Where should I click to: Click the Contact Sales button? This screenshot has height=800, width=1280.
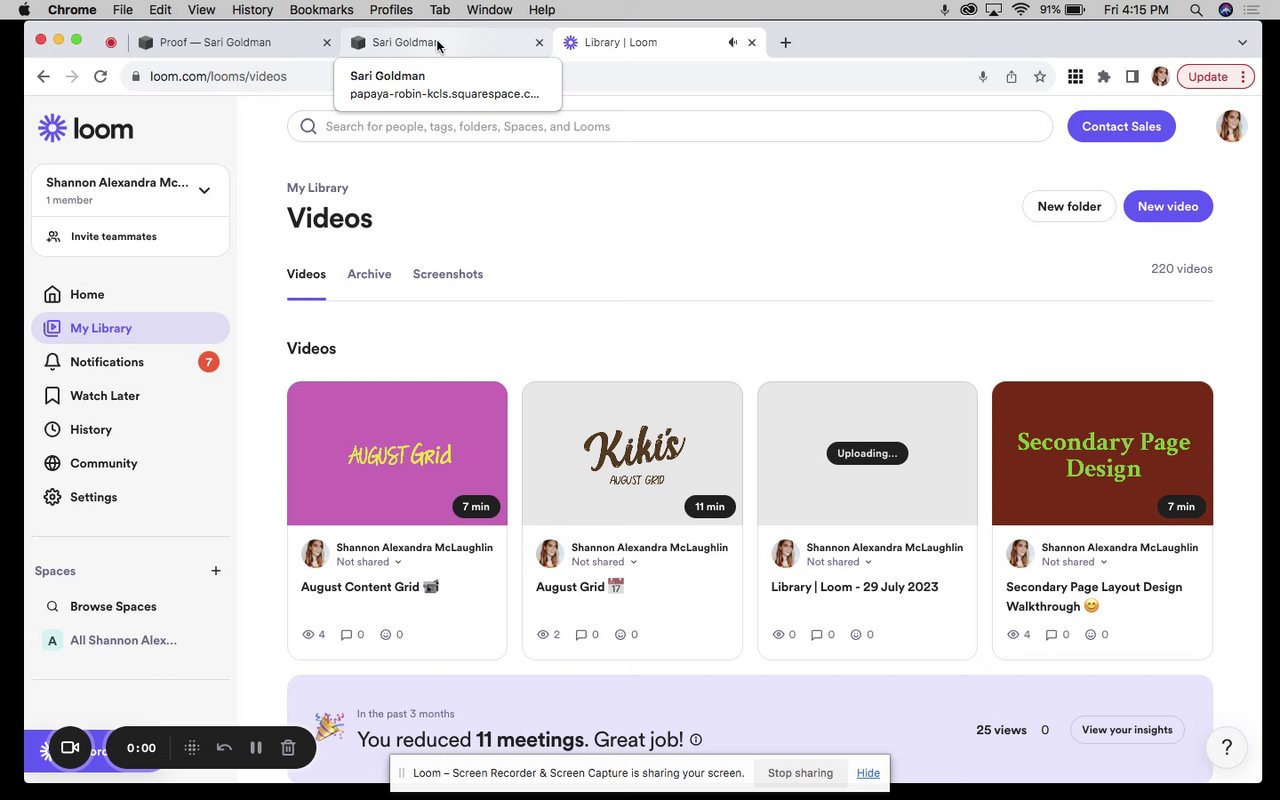[x=1121, y=126]
